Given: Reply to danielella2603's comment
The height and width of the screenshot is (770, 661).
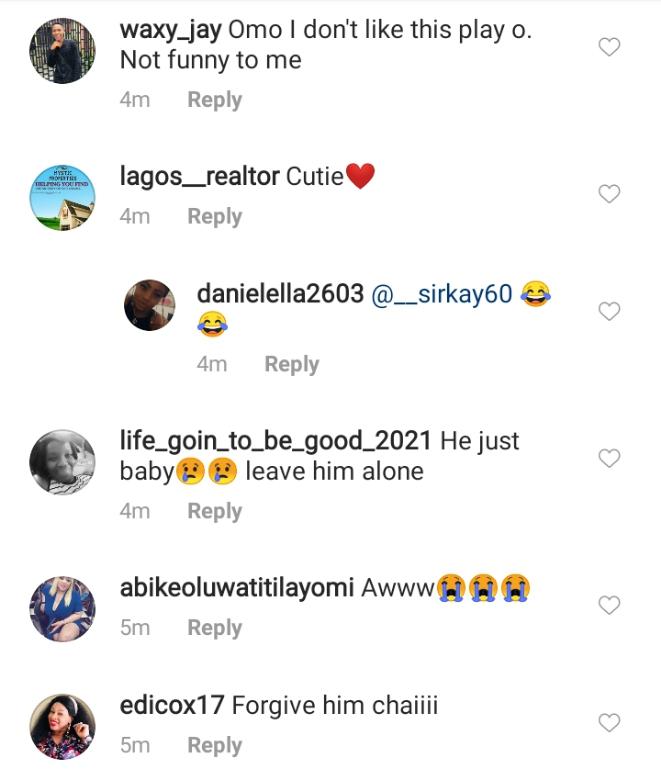Looking at the screenshot, I should pos(291,364).
